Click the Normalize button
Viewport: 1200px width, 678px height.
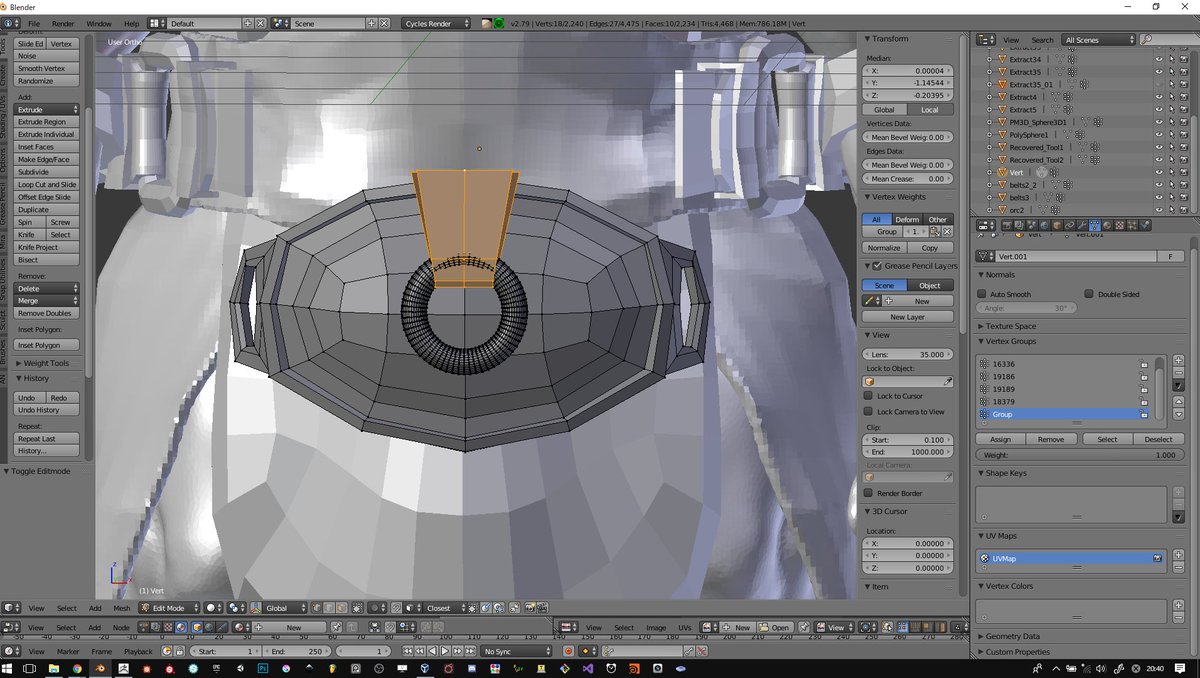[884, 247]
